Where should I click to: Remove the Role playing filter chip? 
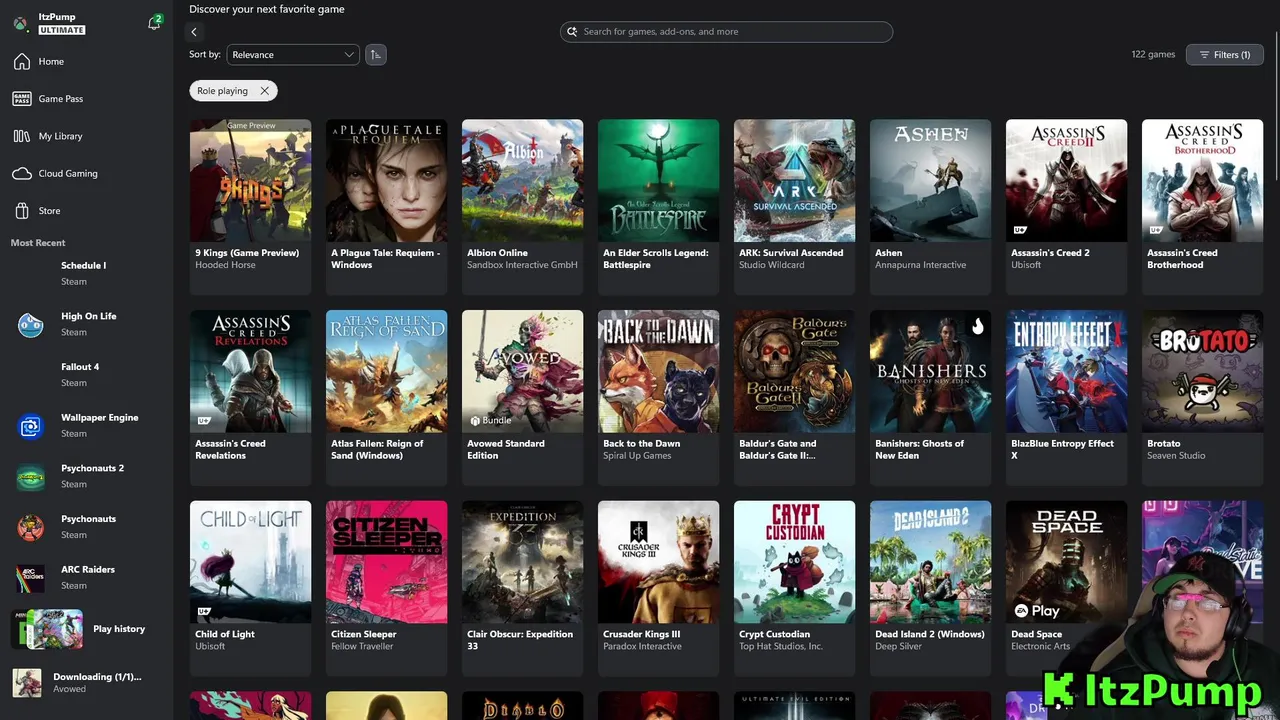point(264,91)
